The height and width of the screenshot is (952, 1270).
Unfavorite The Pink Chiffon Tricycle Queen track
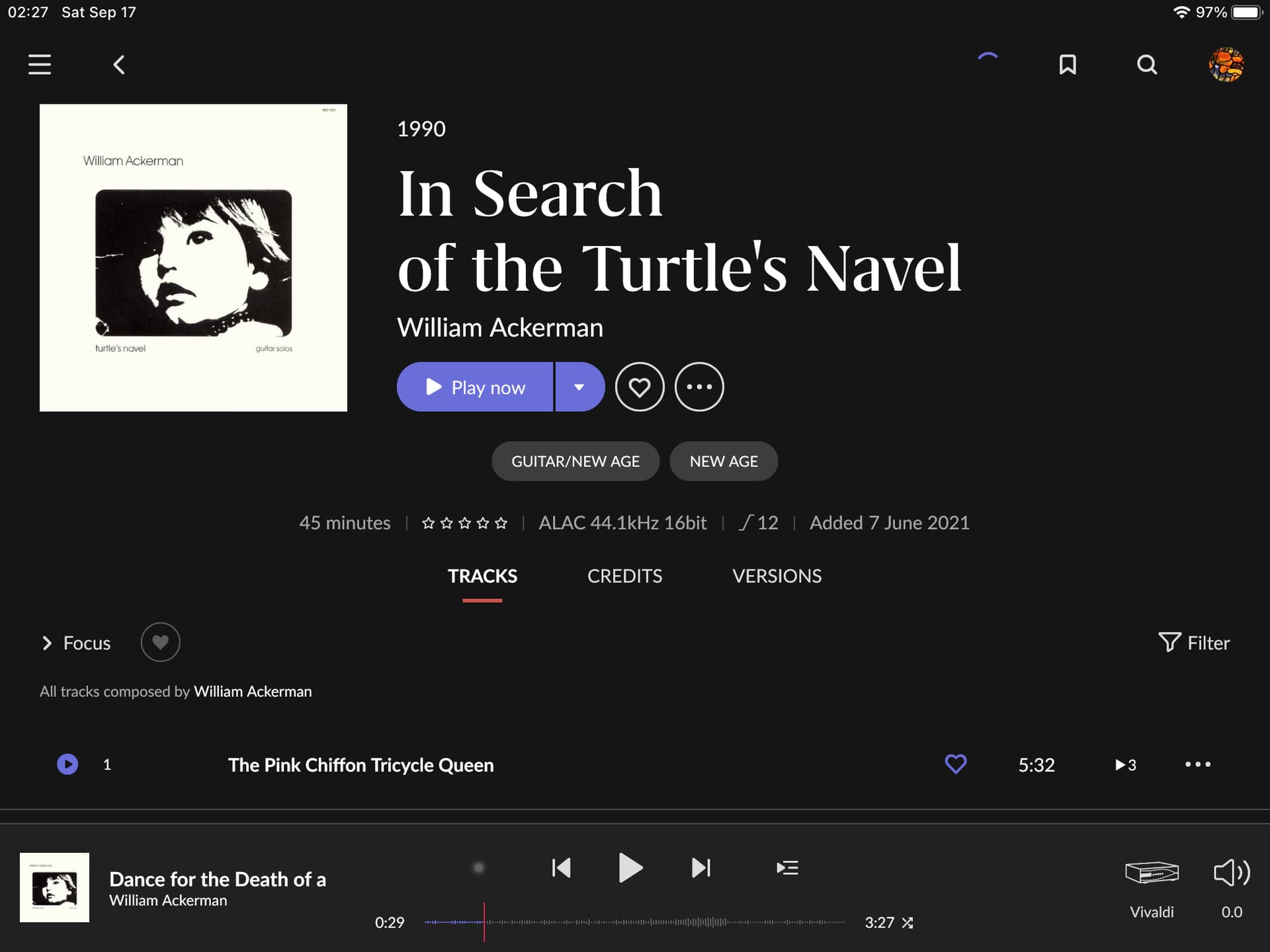956,764
